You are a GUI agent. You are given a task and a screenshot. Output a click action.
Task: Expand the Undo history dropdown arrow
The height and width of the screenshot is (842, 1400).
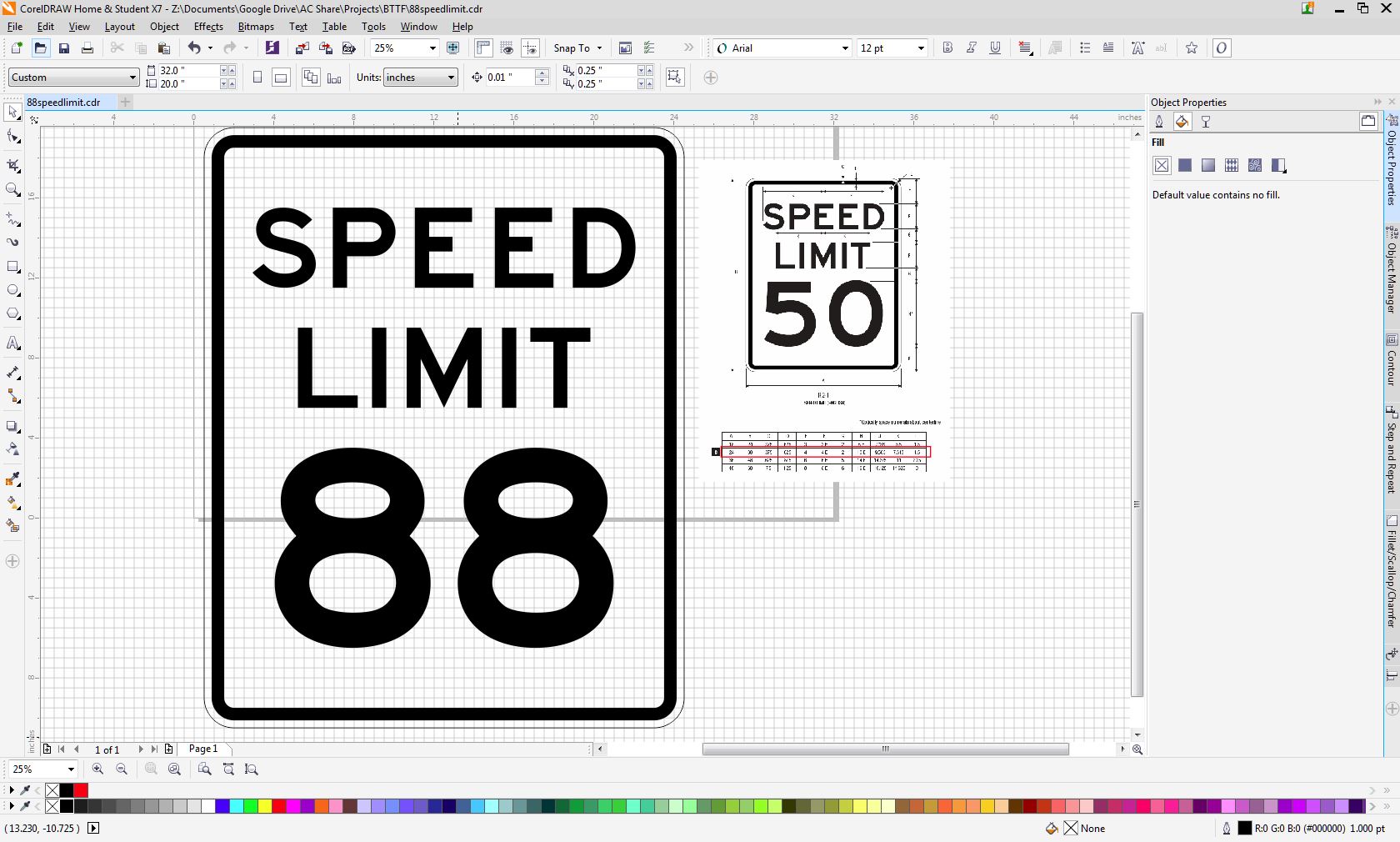pyautogui.click(x=210, y=48)
